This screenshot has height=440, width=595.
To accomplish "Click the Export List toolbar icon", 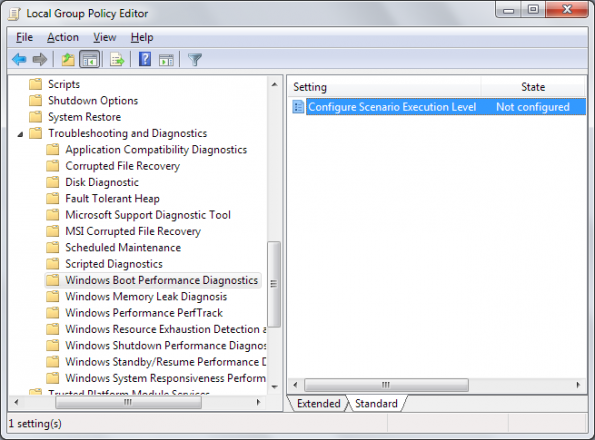I will (x=117, y=60).
